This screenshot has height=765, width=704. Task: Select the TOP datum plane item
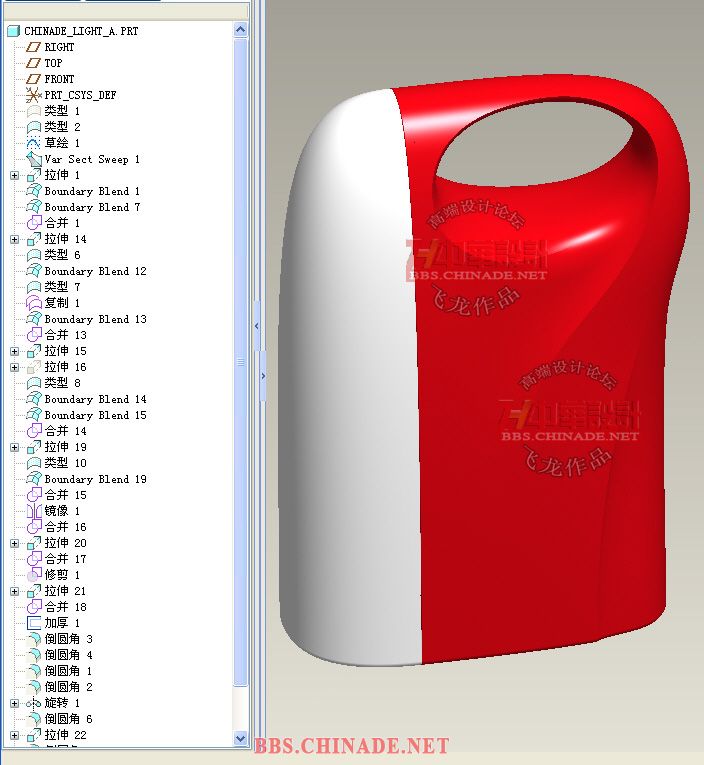(x=53, y=63)
